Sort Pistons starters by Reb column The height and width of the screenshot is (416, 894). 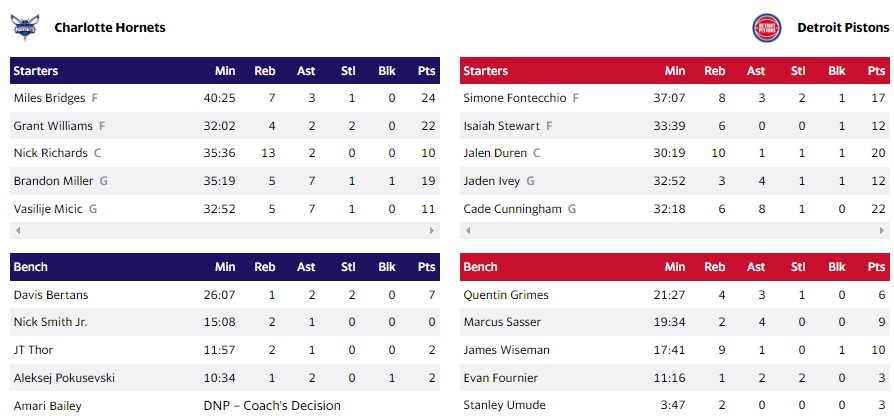tap(715, 71)
